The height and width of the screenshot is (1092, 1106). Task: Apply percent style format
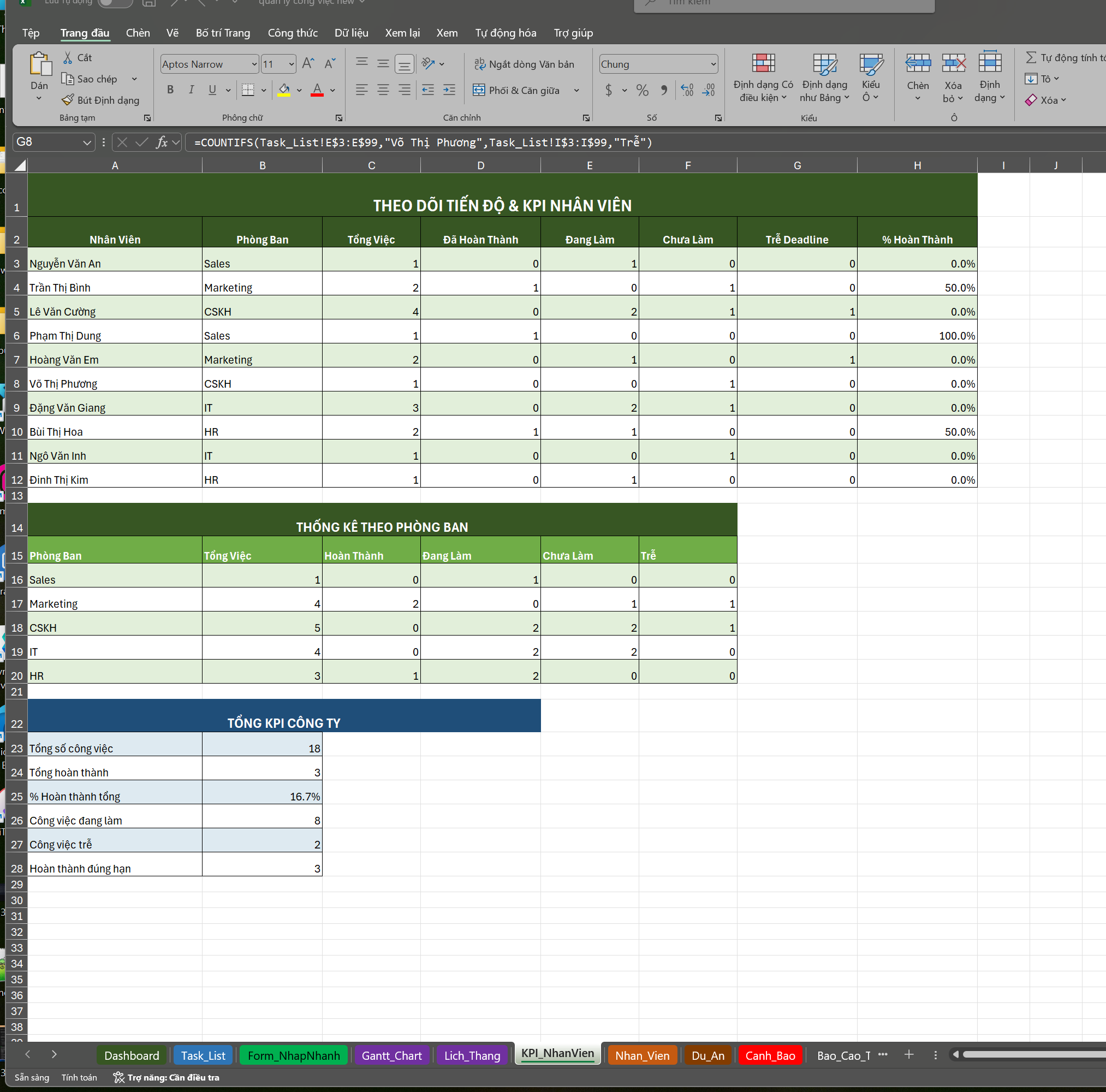point(643,90)
